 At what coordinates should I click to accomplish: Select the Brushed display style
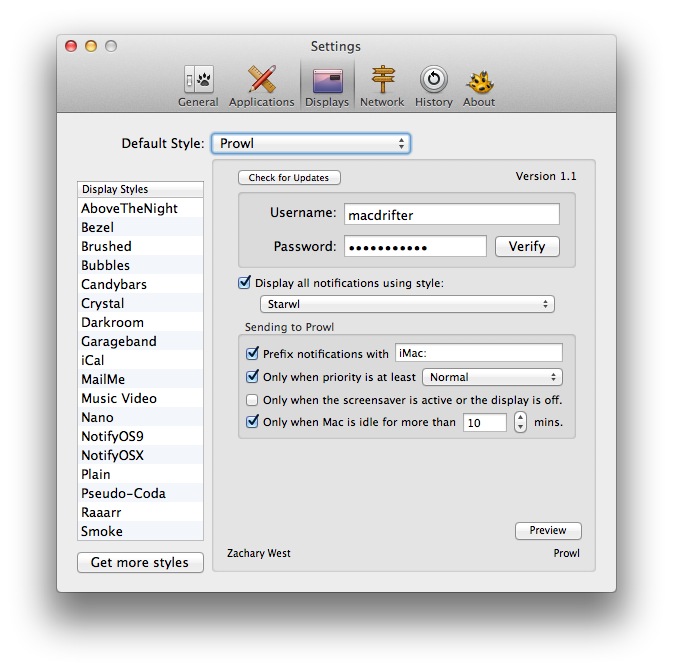[x=140, y=246]
